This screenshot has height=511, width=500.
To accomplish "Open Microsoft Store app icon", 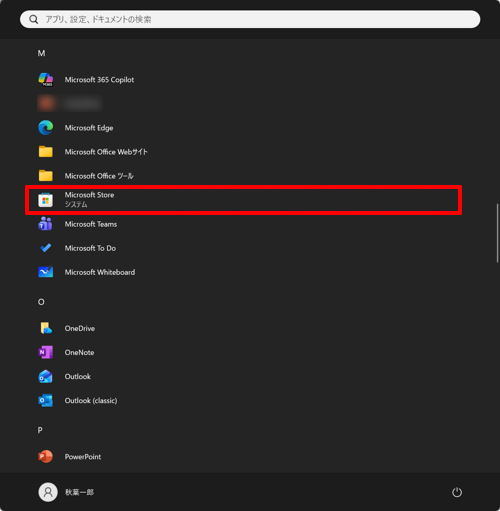I will tap(45, 200).
